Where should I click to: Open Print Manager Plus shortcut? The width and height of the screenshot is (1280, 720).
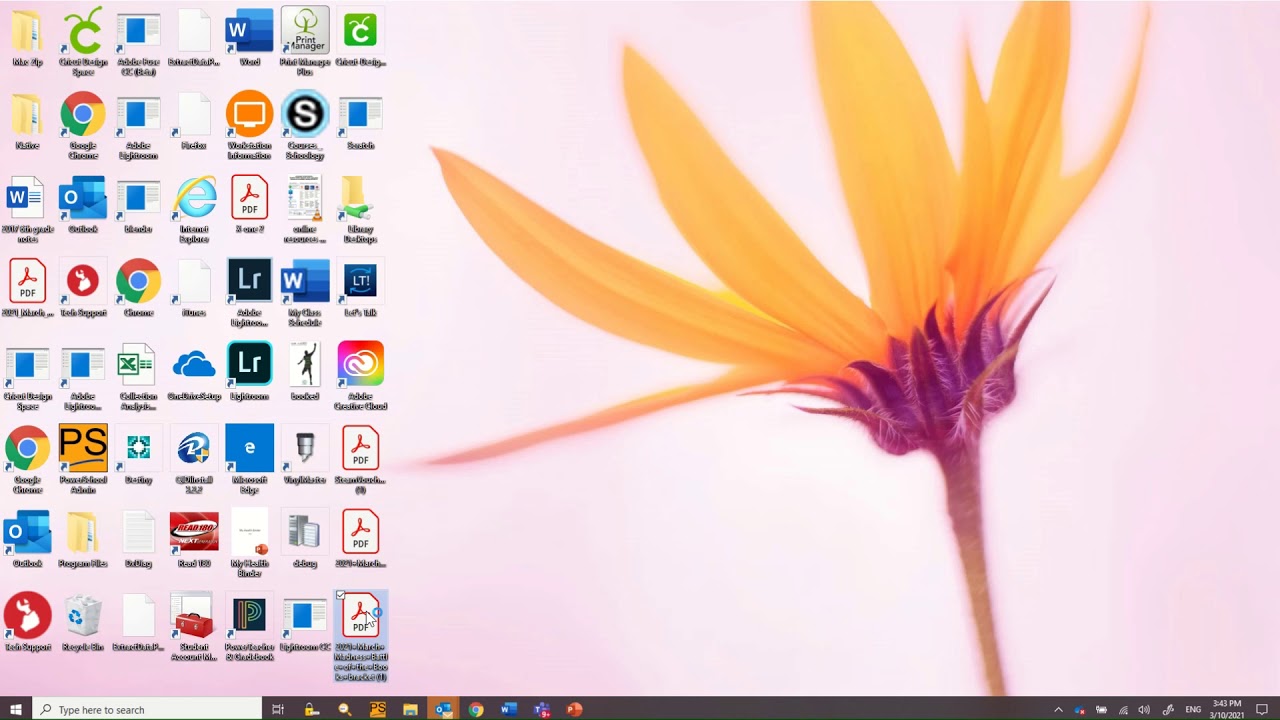tap(305, 42)
